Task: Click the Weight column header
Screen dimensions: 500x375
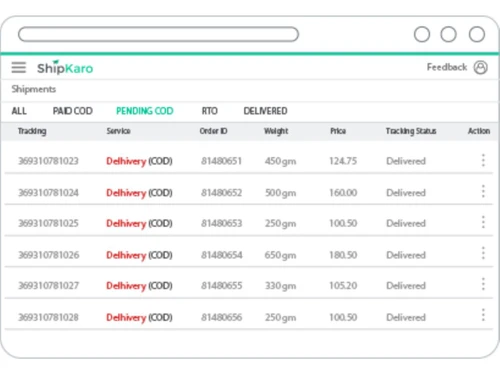Action: pos(276,131)
